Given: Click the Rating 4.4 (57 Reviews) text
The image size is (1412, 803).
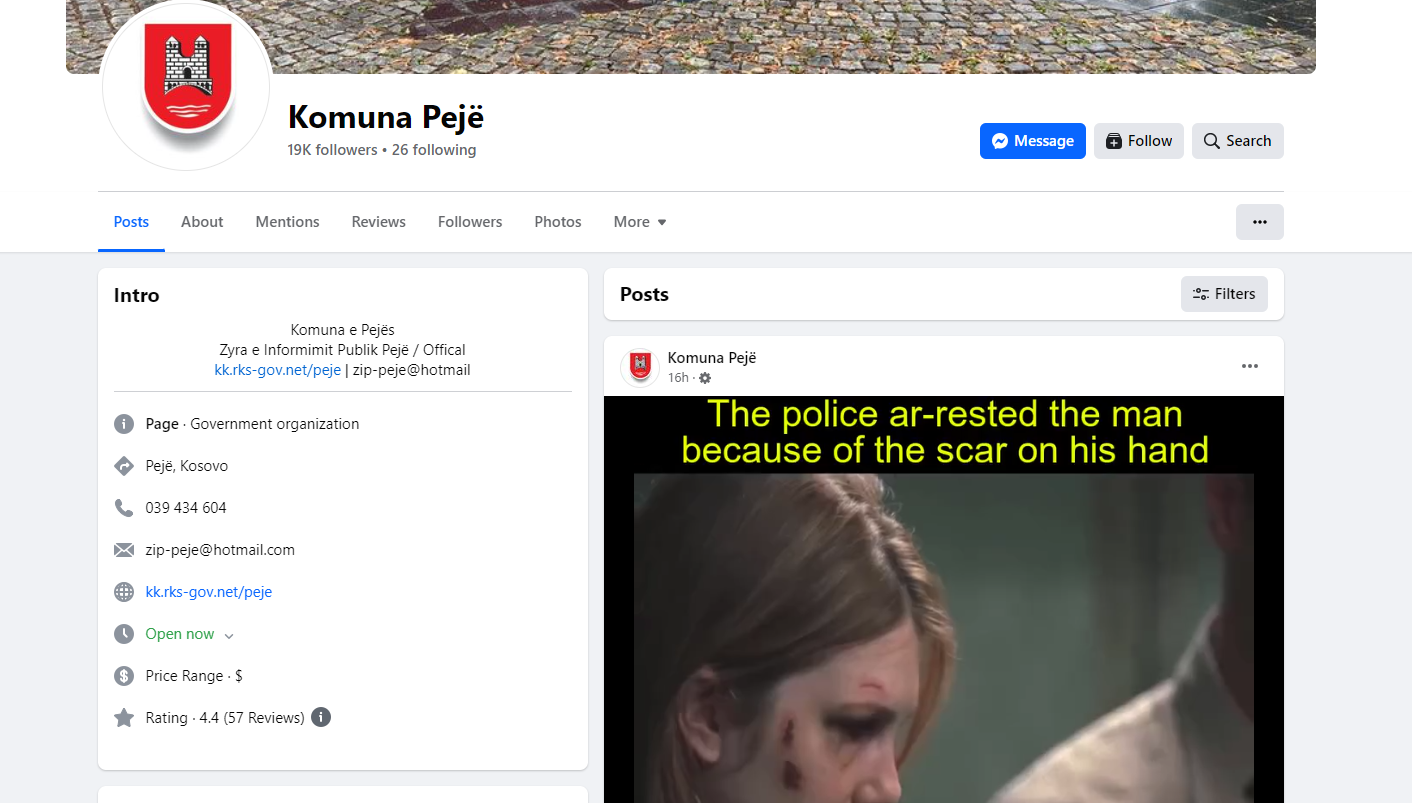Looking at the screenshot, I should 225,718.
